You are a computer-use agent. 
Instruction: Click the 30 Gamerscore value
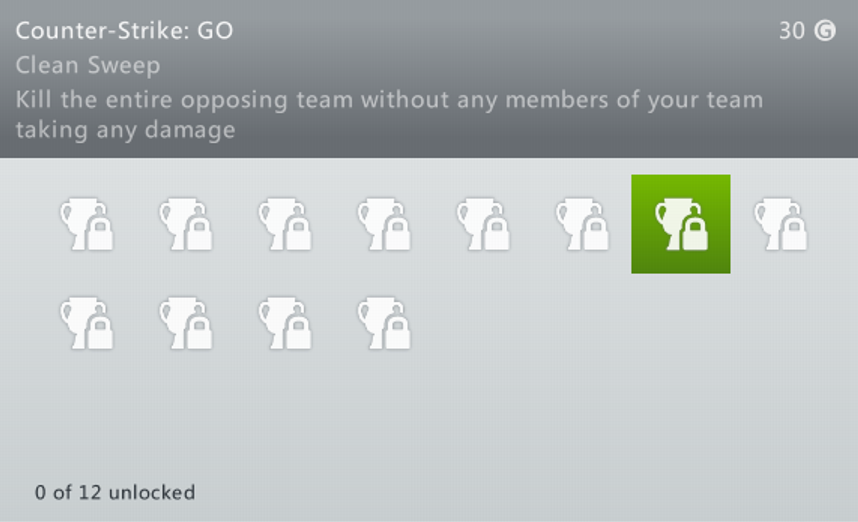pyautogui.click(x=791, y=31)
